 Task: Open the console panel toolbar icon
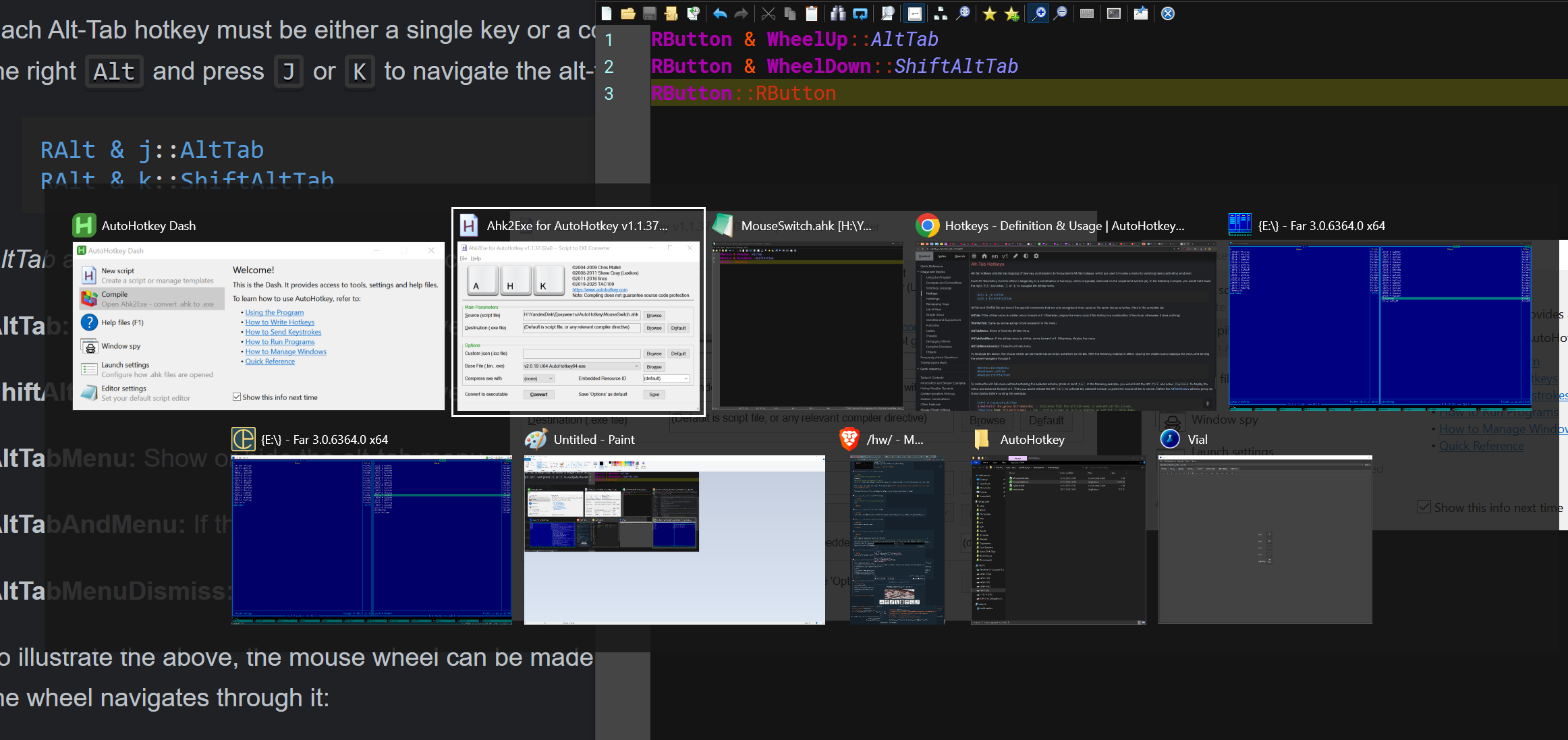coord(1114,13)
